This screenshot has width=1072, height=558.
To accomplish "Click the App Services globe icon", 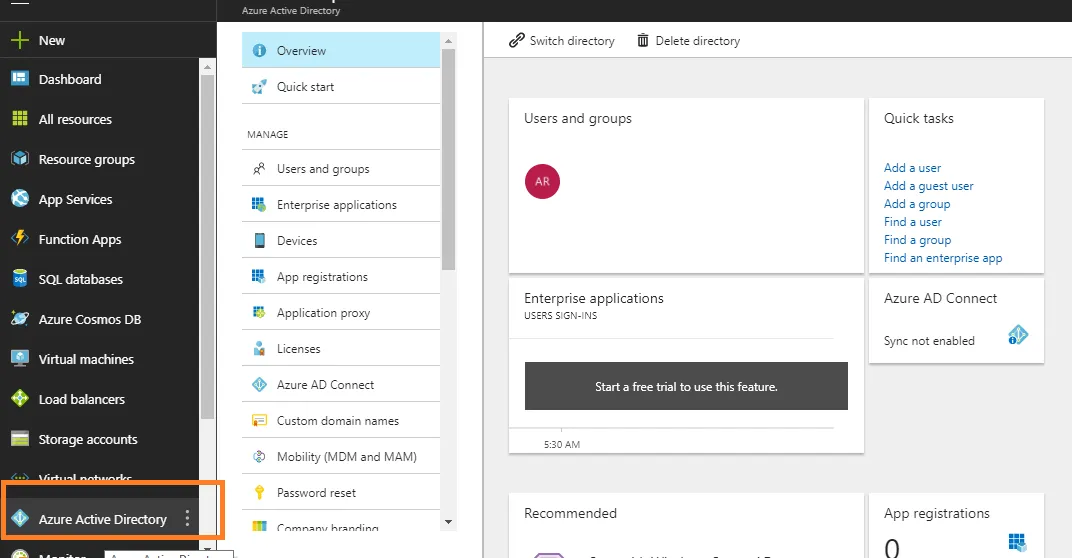I will pos(20,198).
